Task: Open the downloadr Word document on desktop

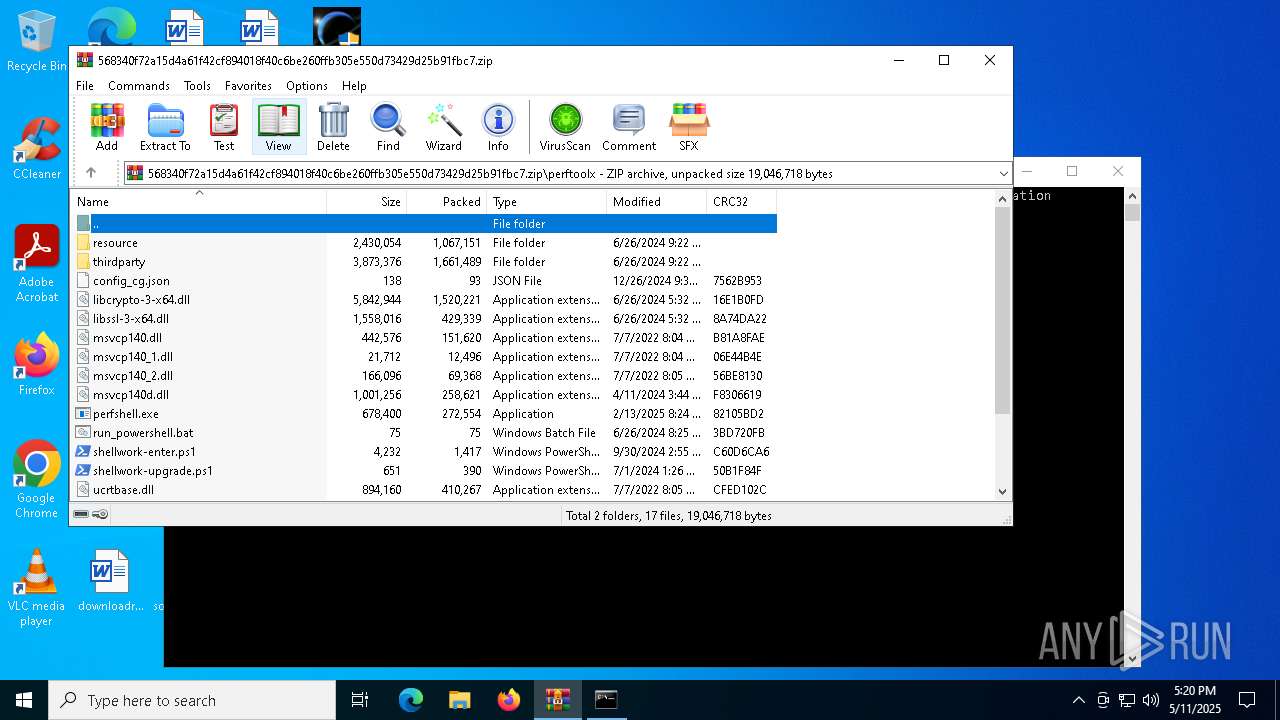Action: pyautogui.click(x=110, y=580)
